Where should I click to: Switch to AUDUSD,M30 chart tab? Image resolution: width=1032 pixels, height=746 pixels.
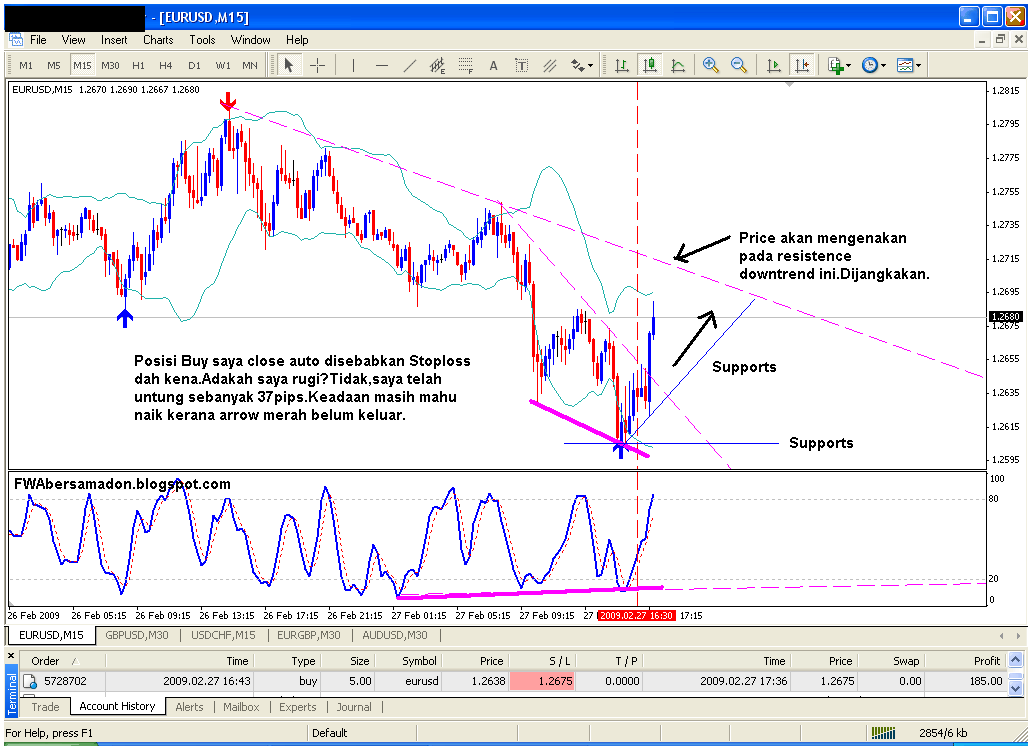395,635
